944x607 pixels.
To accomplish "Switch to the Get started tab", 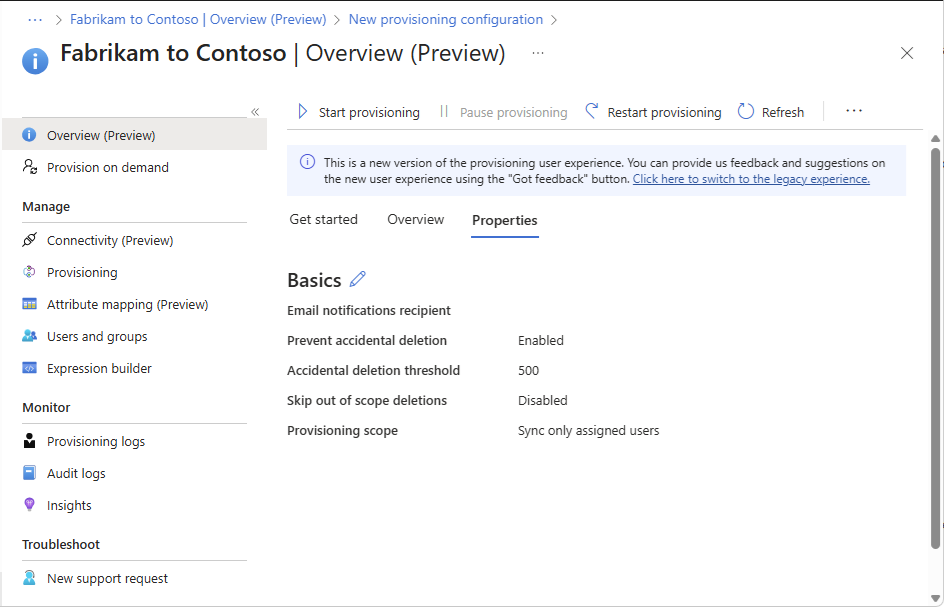I will coord(323,219).
